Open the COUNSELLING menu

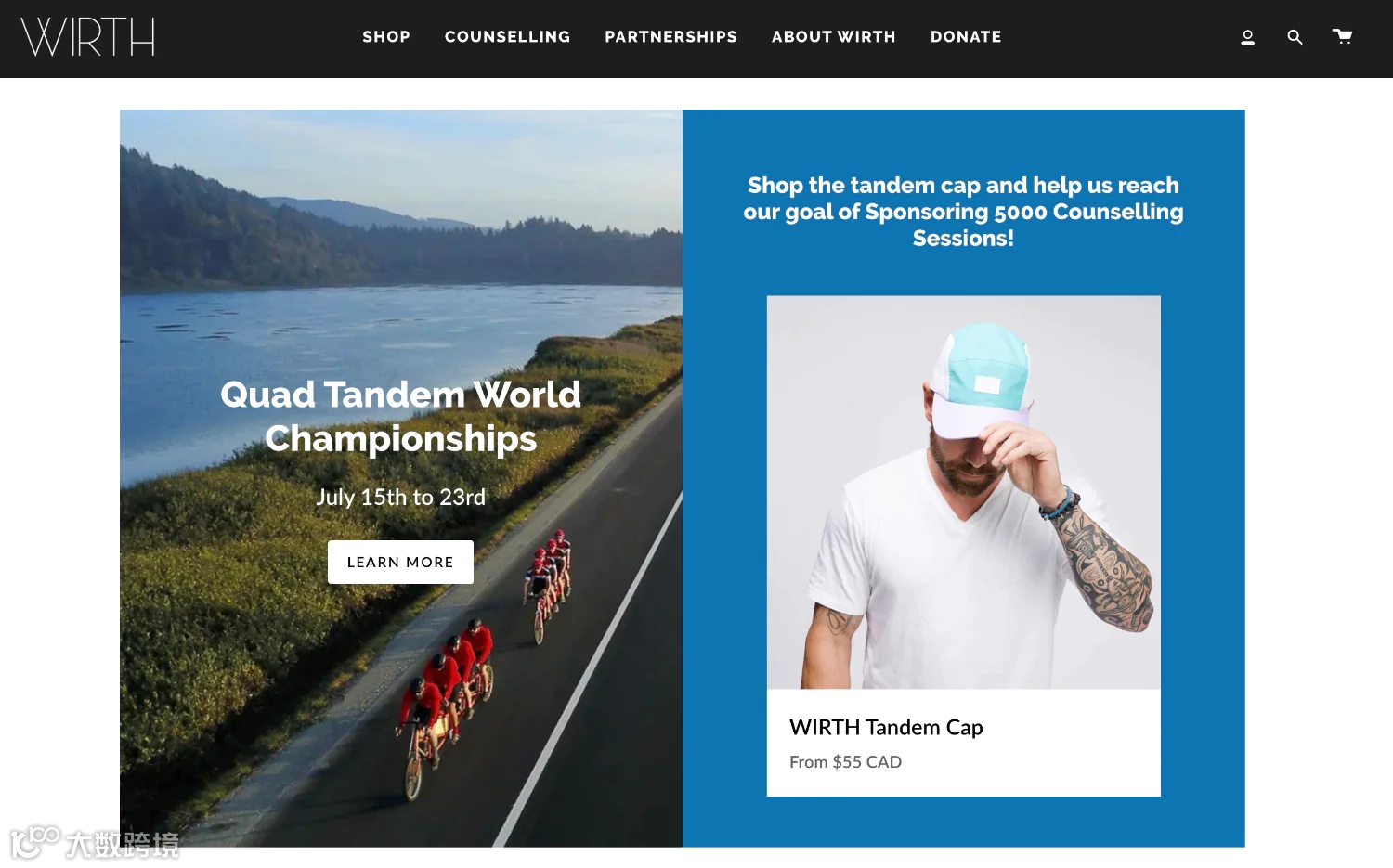(507, 37)
